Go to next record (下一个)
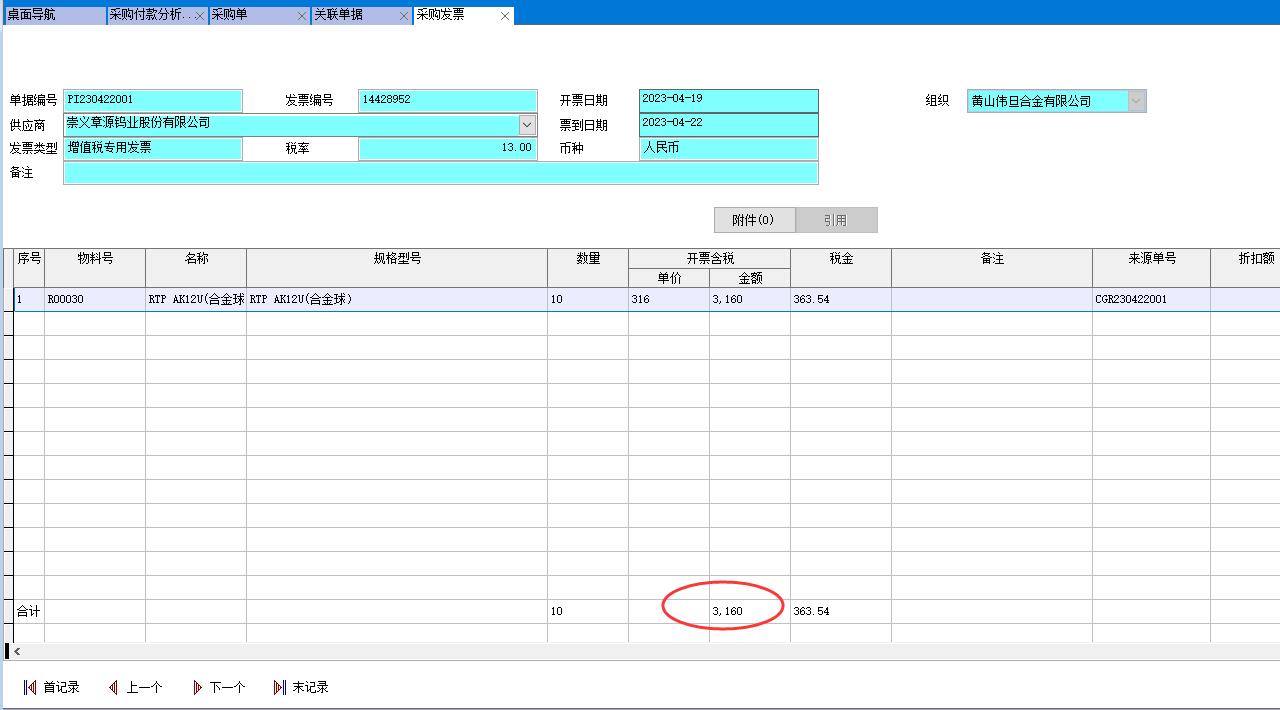 tap(218, 688)
